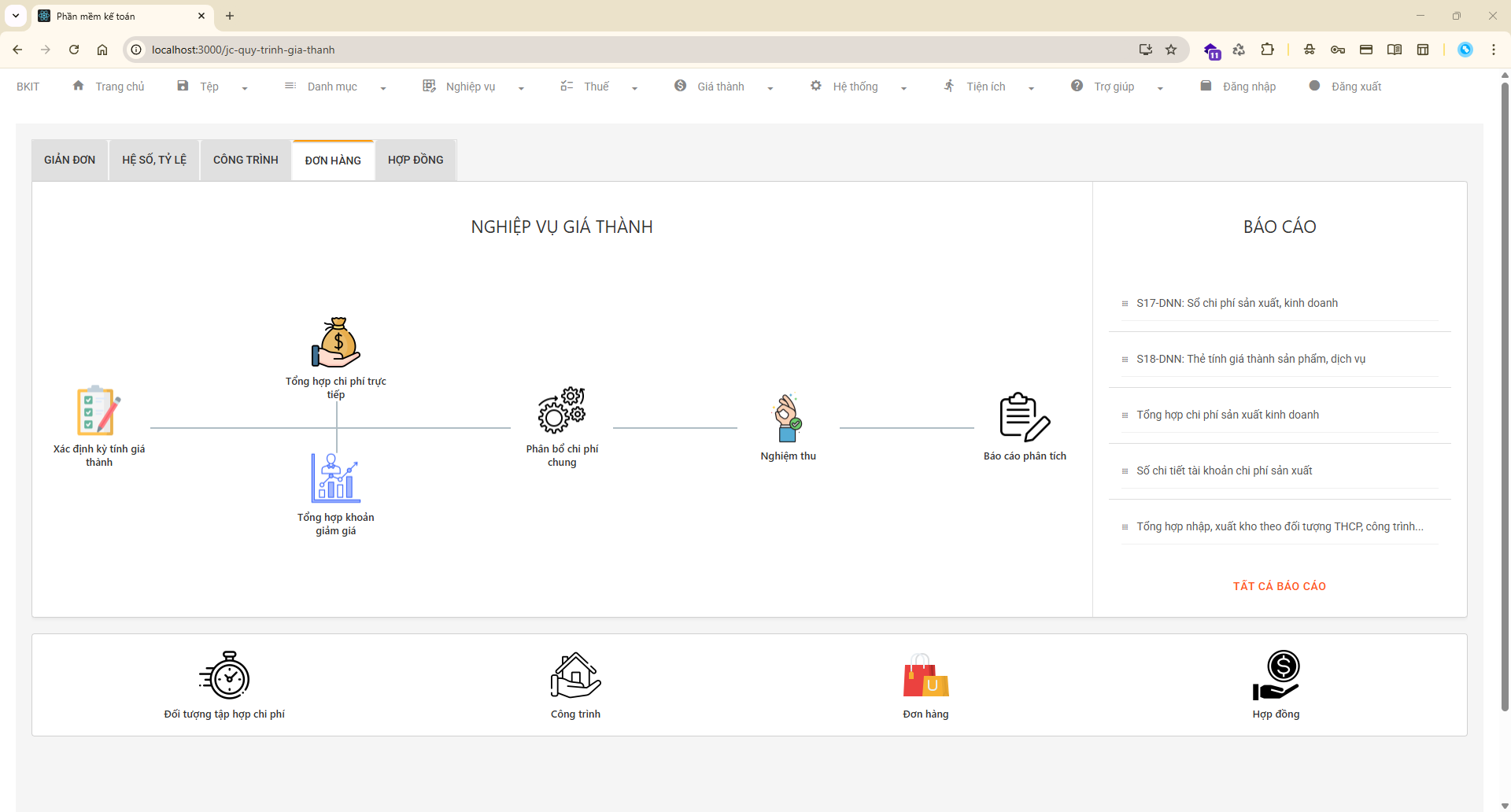Switch to the HỢP ĐỒNG tab
Viewport: 1511px width, 812px height.
pos(416,160)
